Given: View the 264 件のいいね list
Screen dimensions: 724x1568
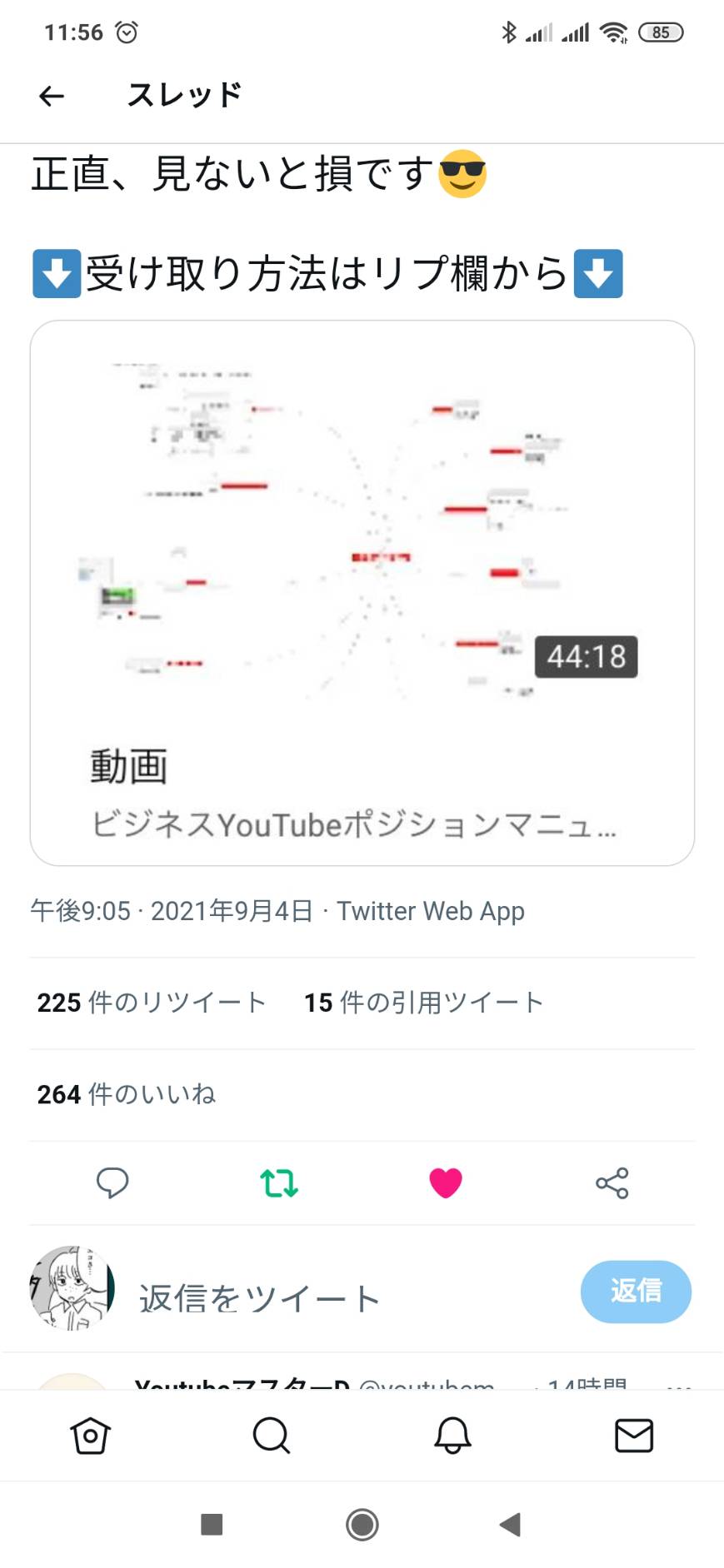Looking at the screenshot, I should coord(126,1094).
